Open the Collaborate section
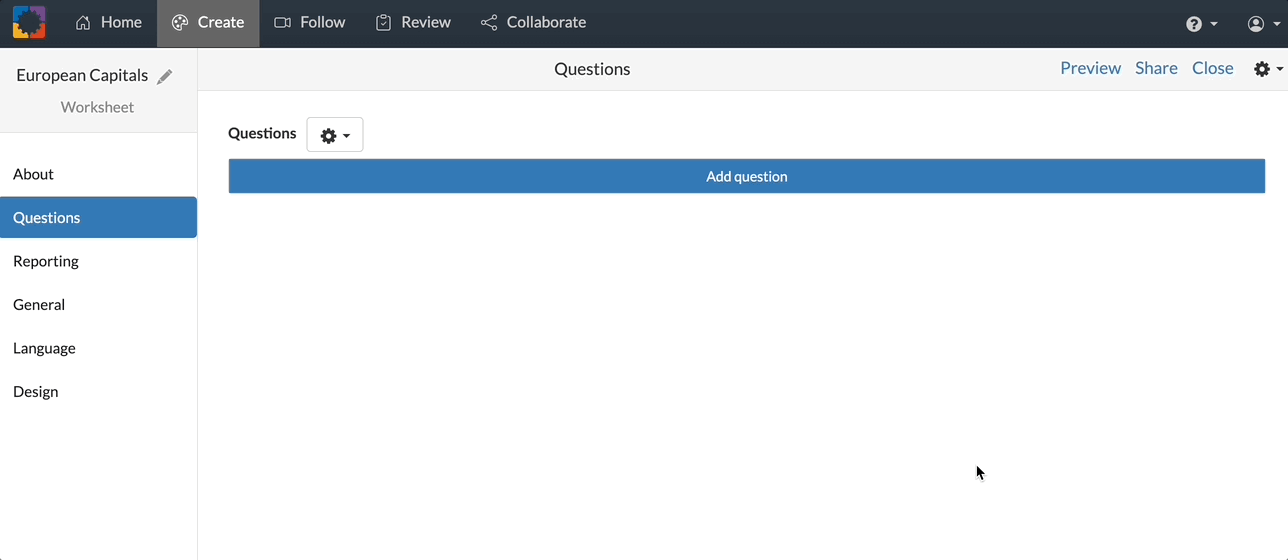The width and height of the screenshot is (1288, 560). (x=533, y=22)
